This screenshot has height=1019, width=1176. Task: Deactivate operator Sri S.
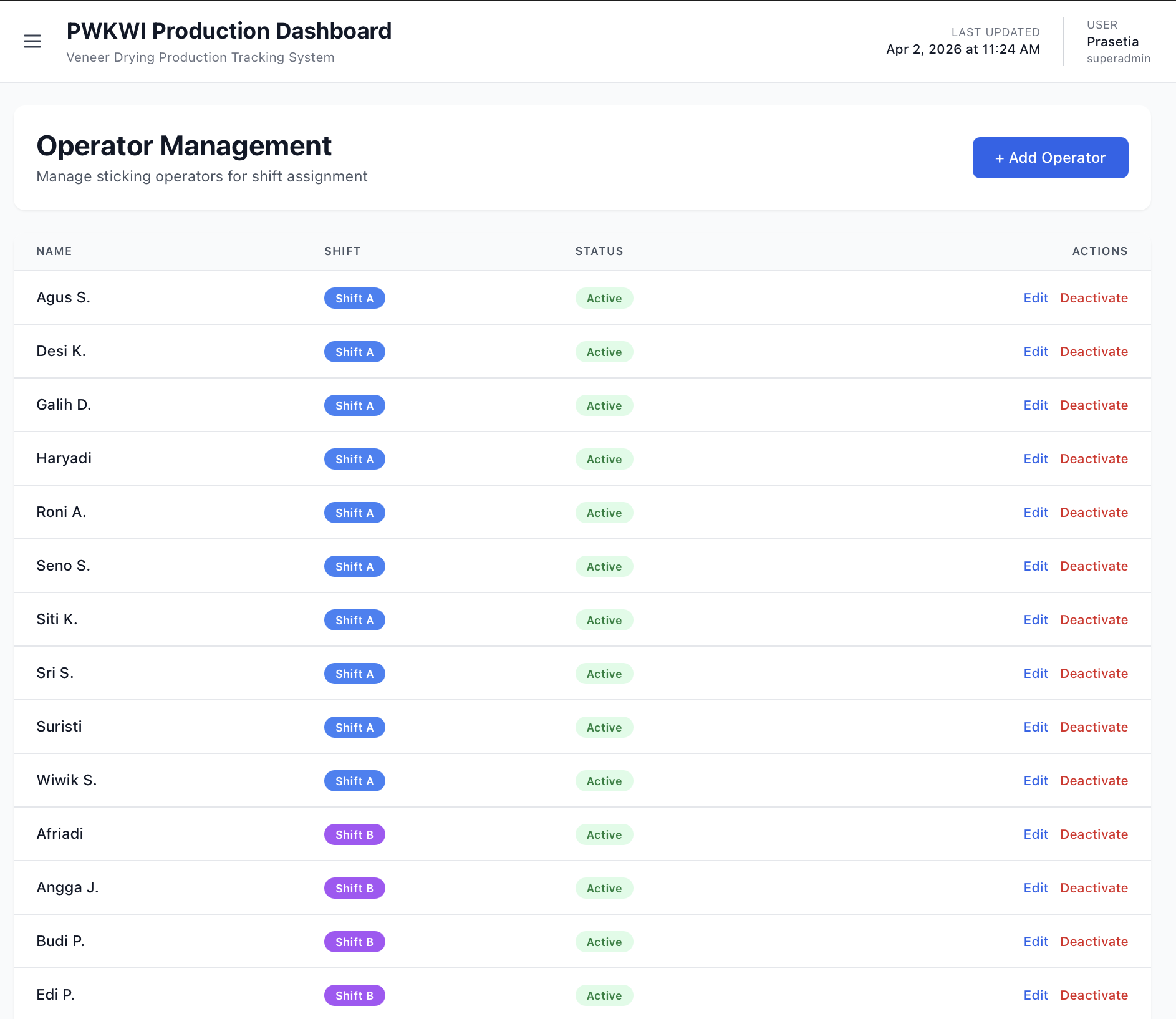[1094, 674]
